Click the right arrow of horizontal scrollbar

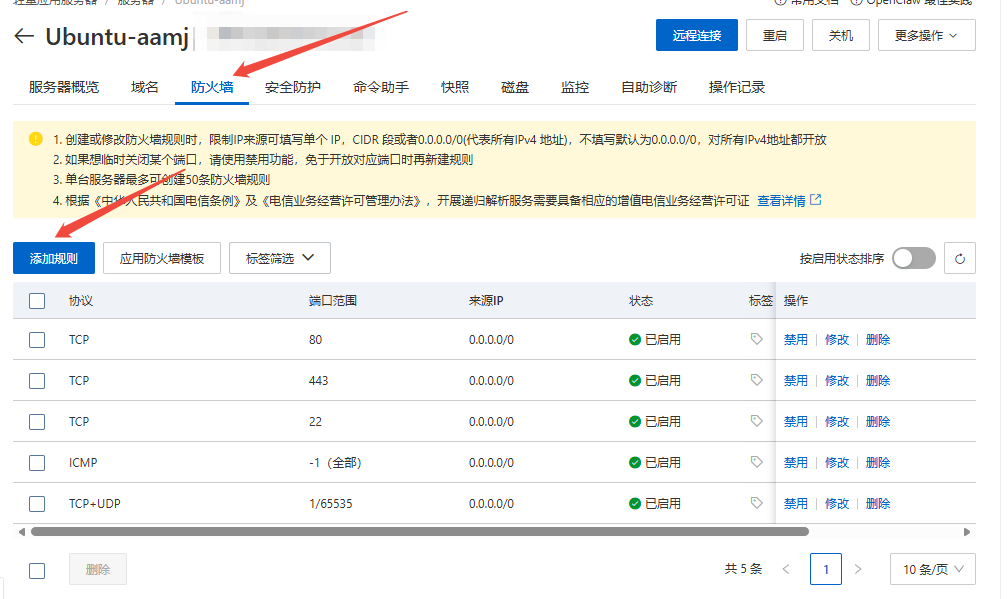pos(967,532)
